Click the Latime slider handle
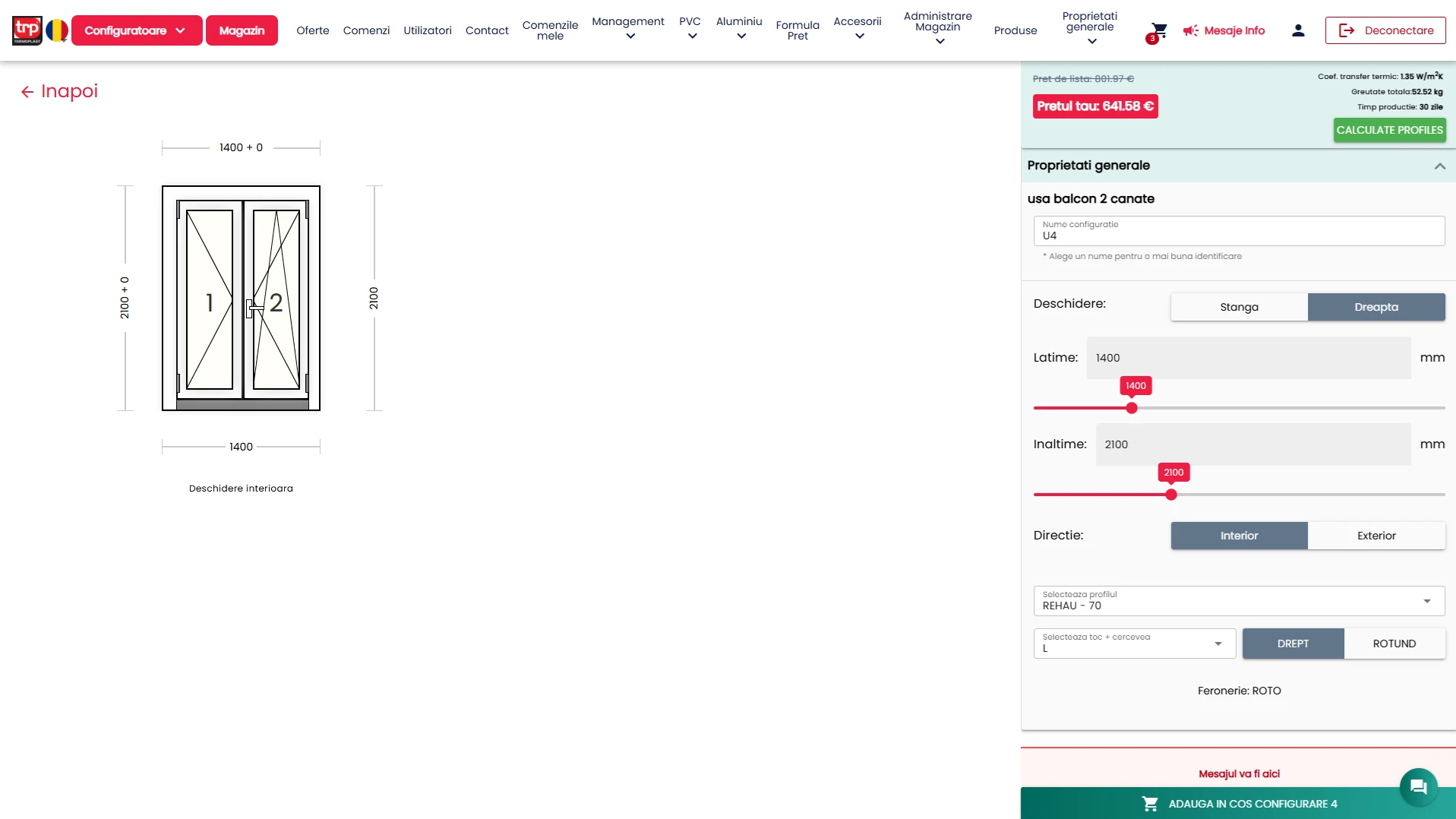This screenshot has width=1456, height=819. [1132, 408]
